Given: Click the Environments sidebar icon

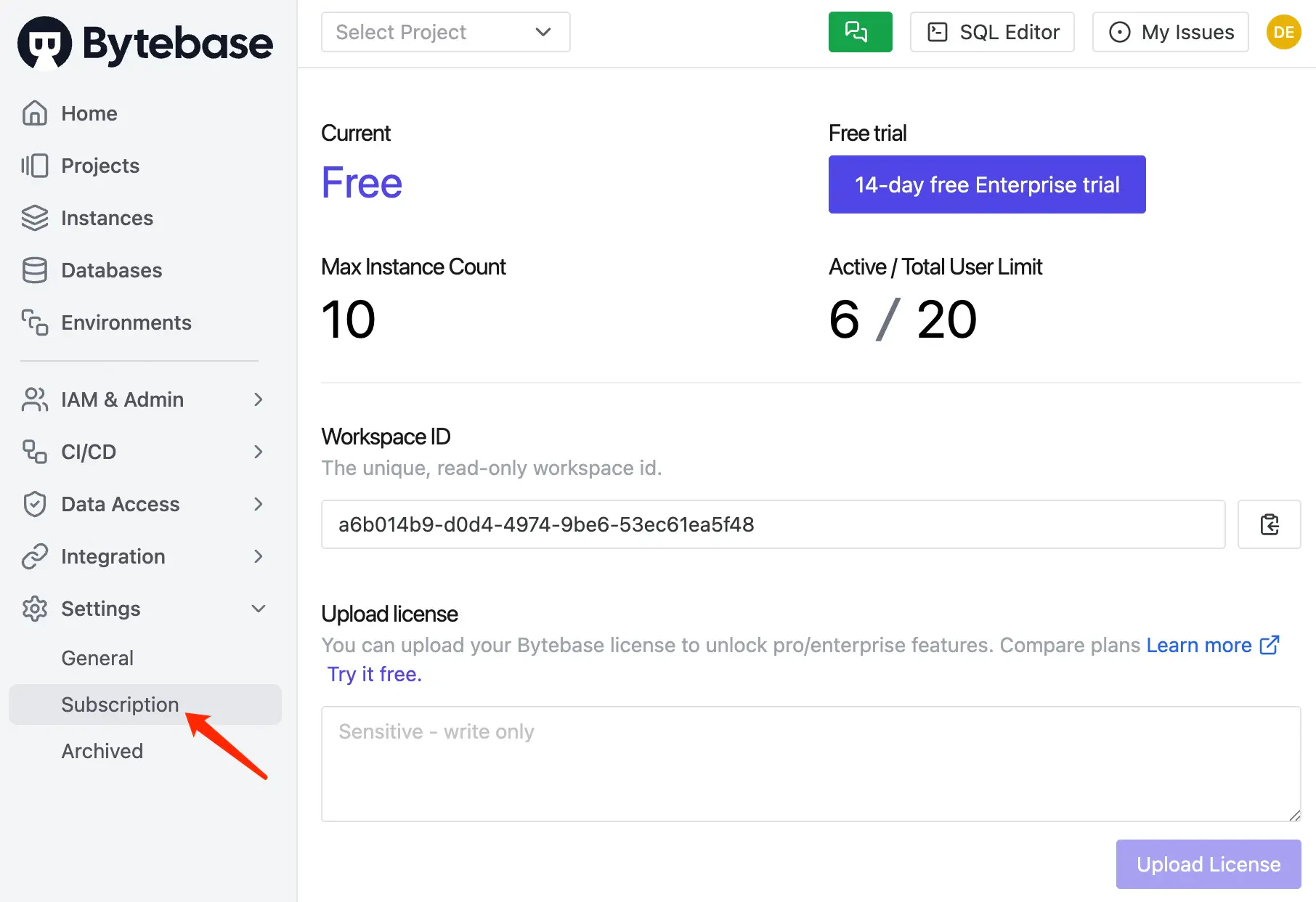Looking at the screenshot, I should coord(35,322).
